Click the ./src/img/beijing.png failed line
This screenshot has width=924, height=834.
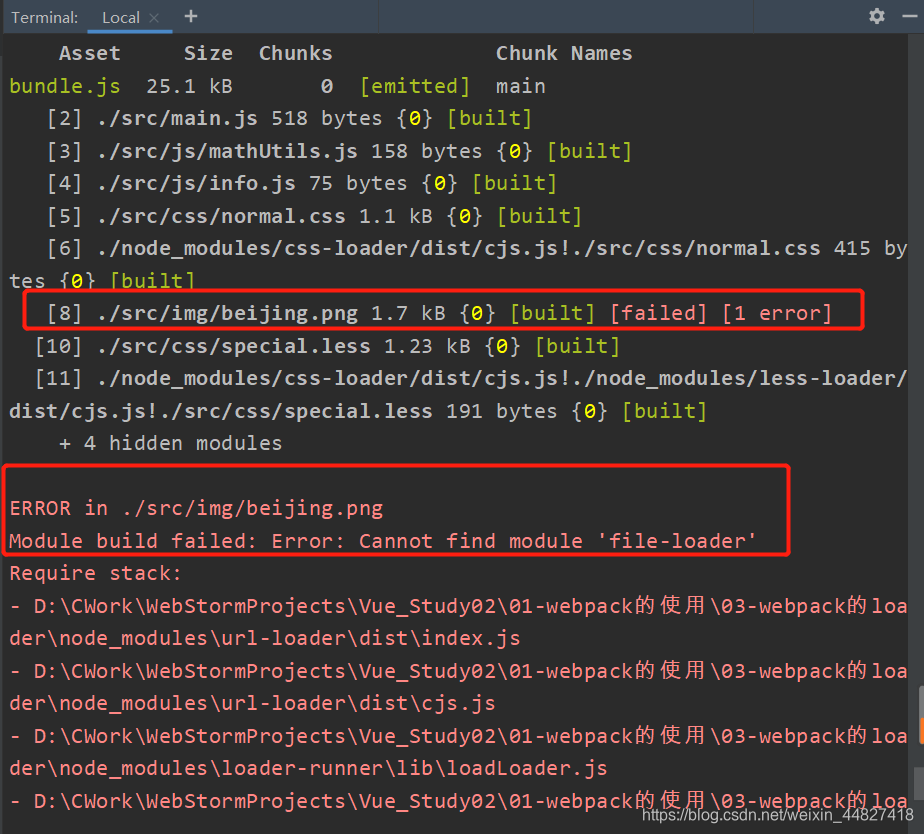[x=439, y=313]
